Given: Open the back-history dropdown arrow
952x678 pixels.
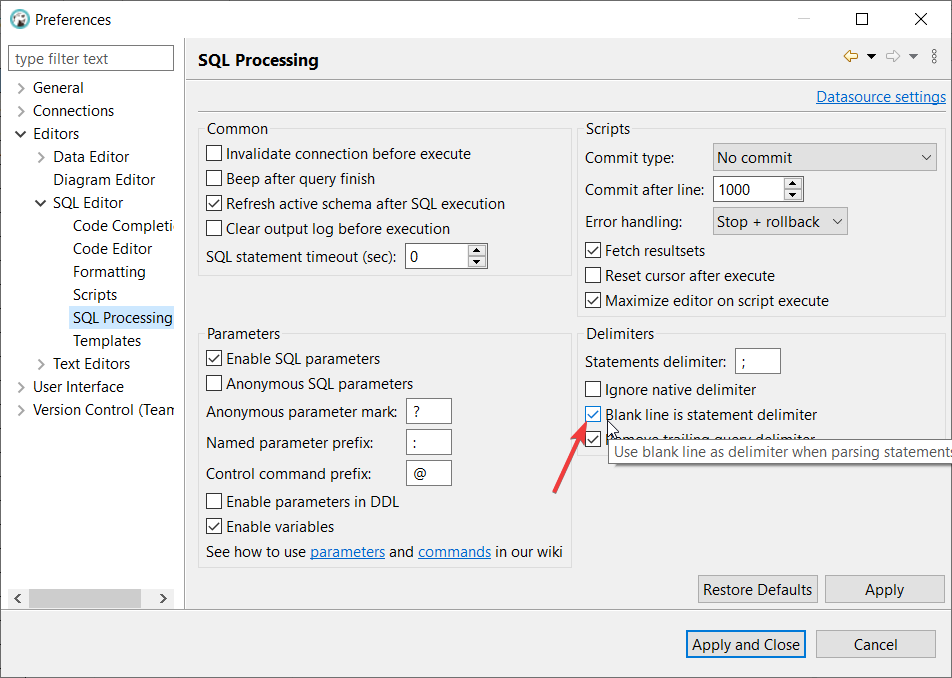Looking at the screenshot, I should [x=869, y=55].
